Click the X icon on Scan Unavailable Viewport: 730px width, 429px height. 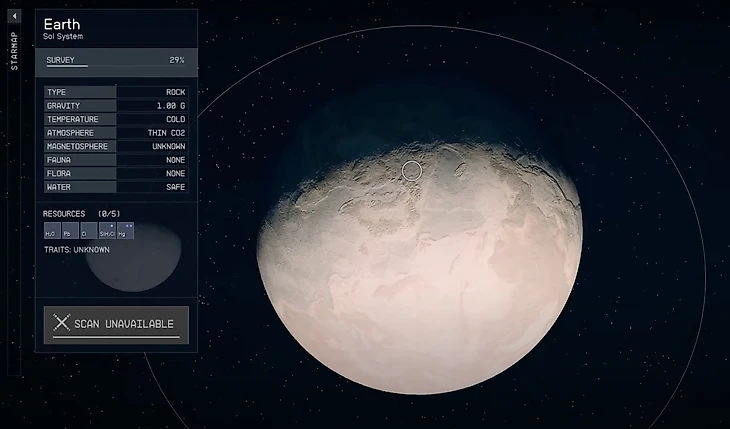click(x=61, y=322)
